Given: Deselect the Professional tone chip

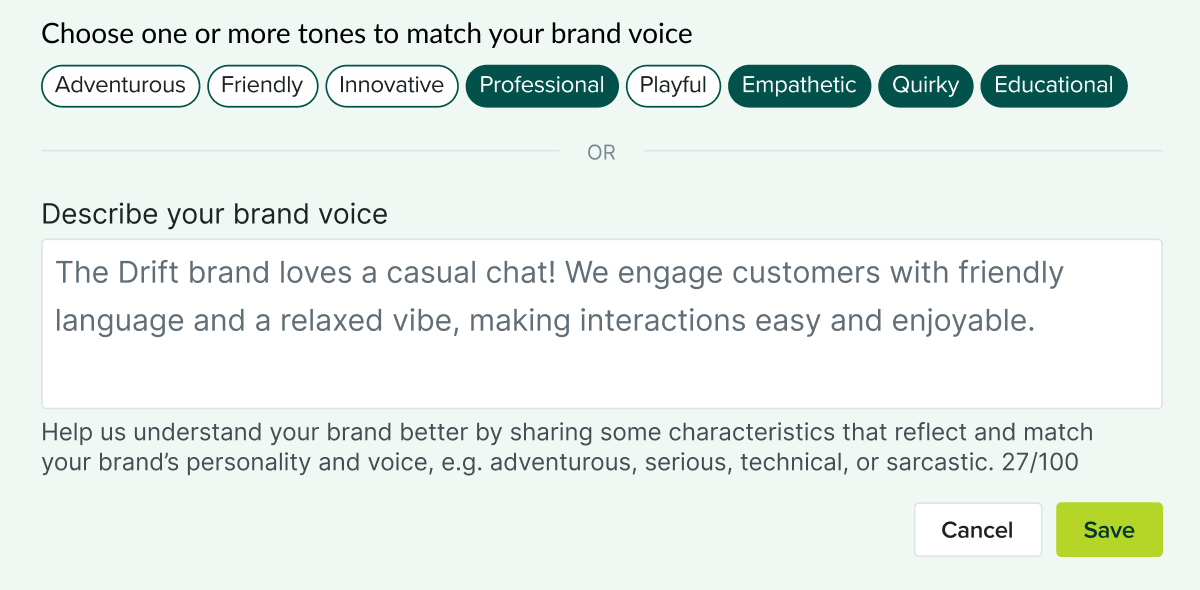Looking at the screenshot, I should tap(542, 85).
